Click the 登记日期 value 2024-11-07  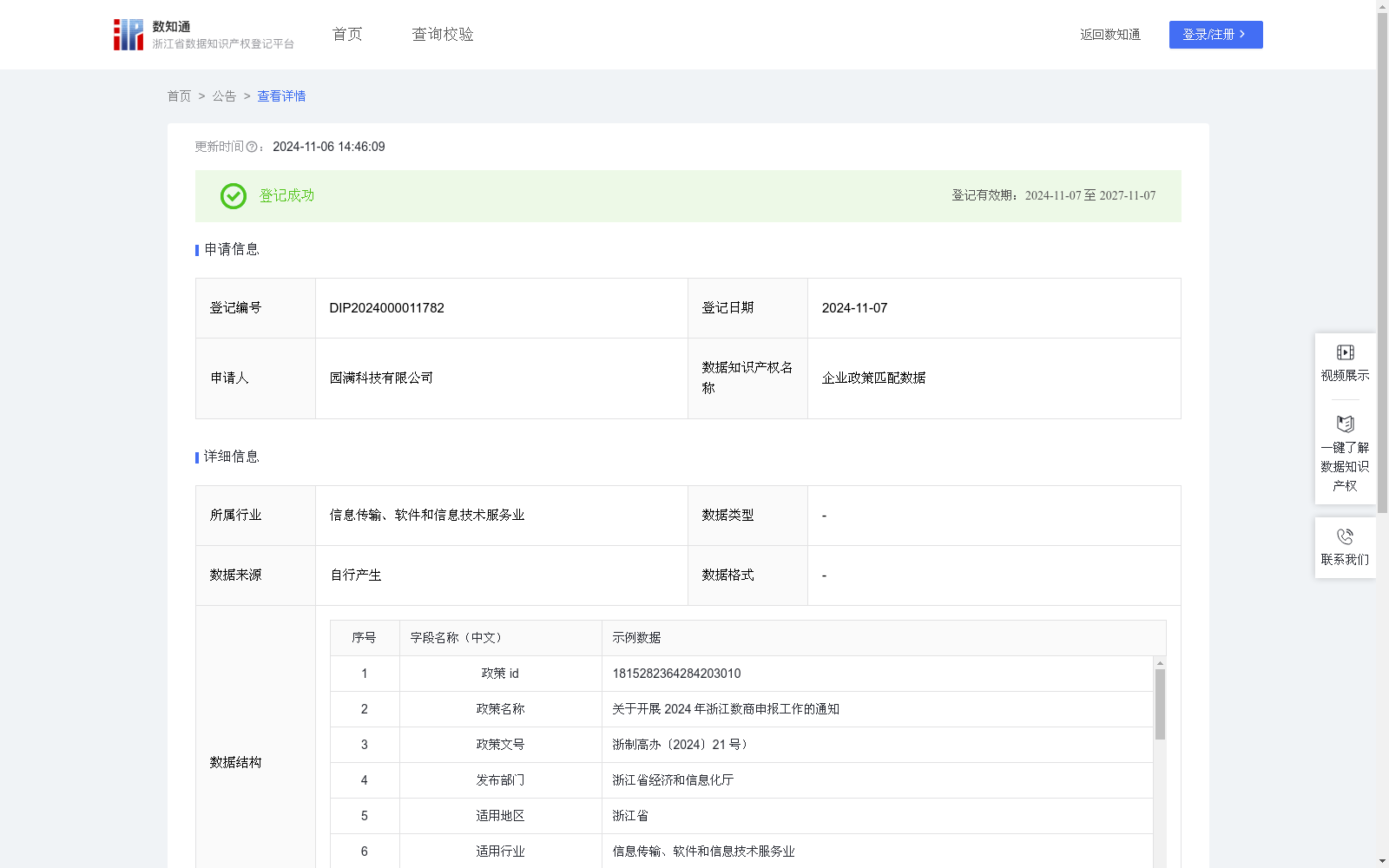[x=854, y=308]
